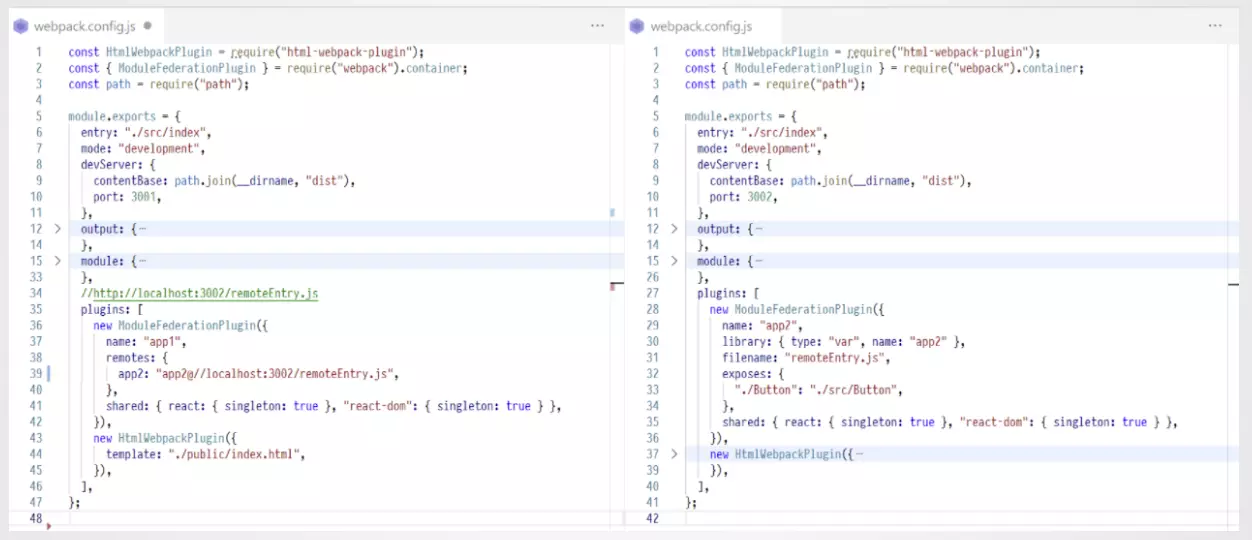Click name: "app2" line in right editor
This screenshot has height=540, width=1252.
click(763, 325)
